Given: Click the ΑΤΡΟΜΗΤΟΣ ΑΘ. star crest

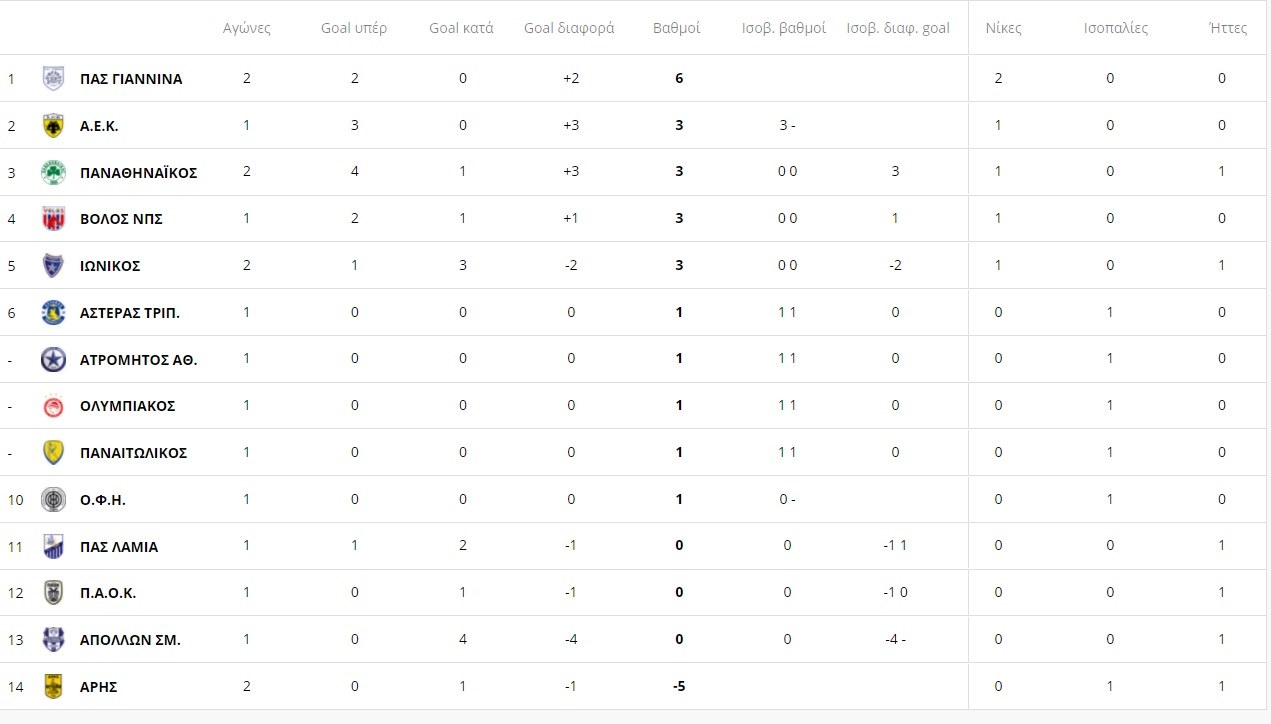Looking at the screenshot, I should click(x=53, y=359).
